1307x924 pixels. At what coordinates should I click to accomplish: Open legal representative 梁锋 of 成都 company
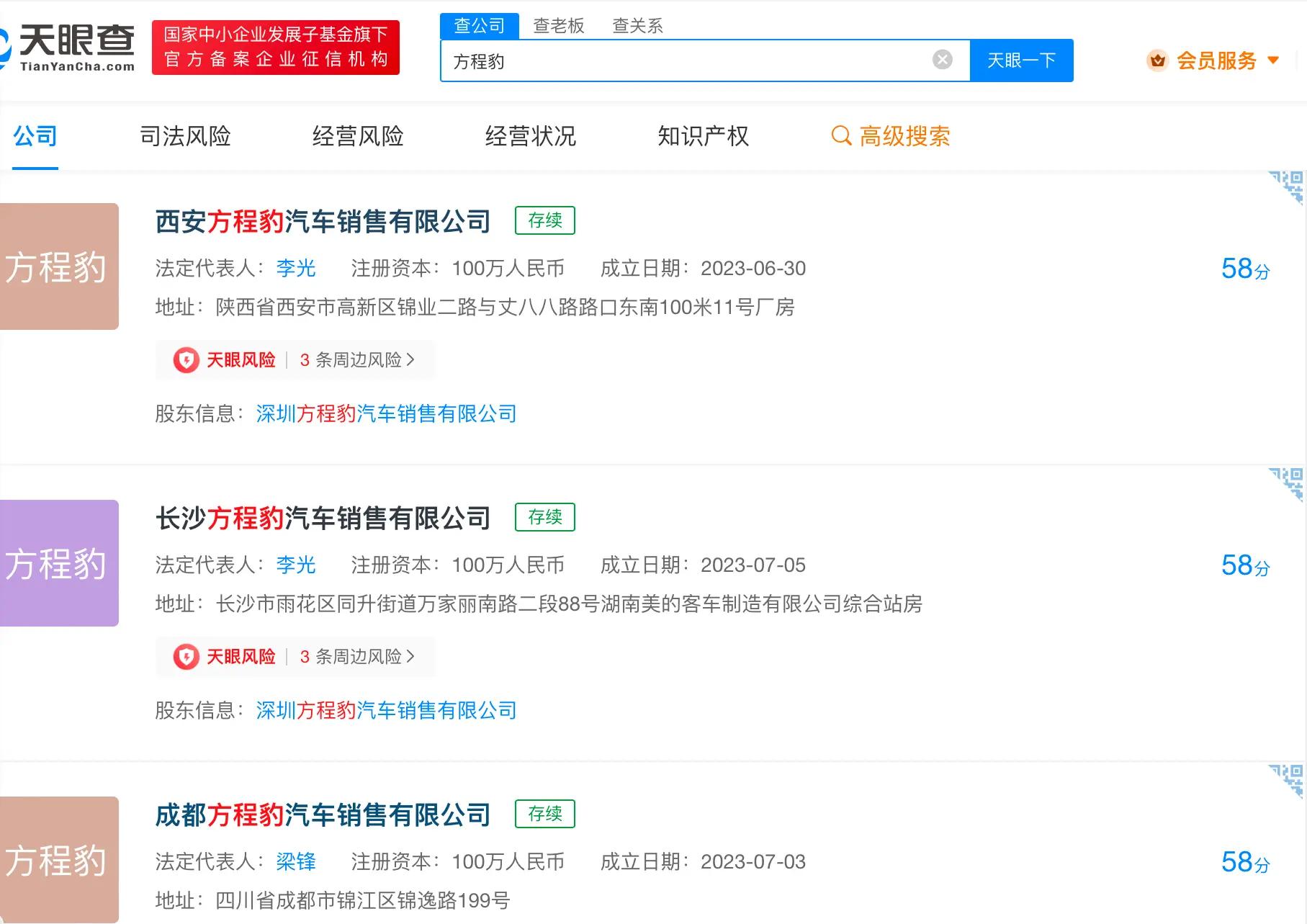(x=296, y=861)
